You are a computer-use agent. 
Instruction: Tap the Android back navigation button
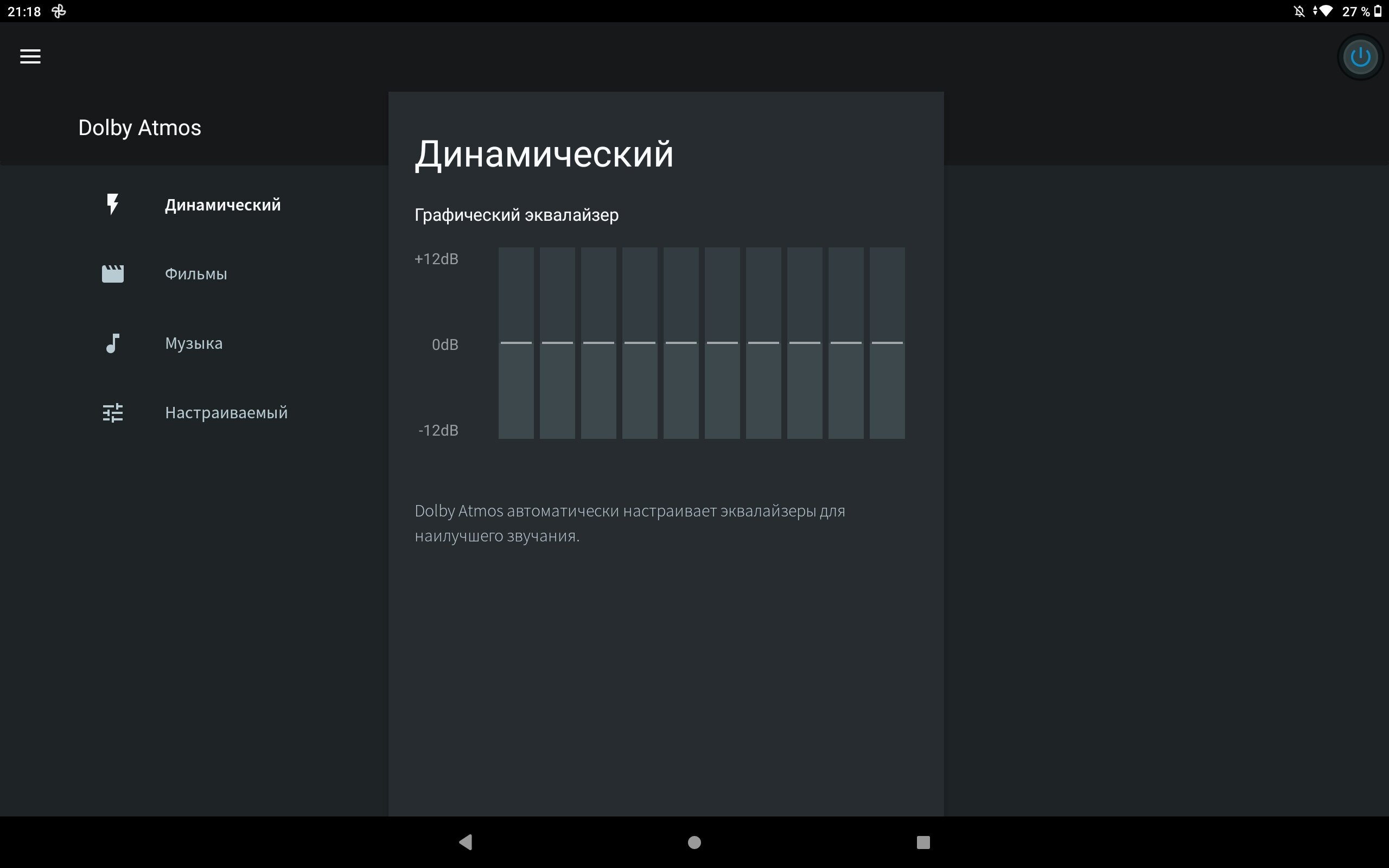[466, 842]
